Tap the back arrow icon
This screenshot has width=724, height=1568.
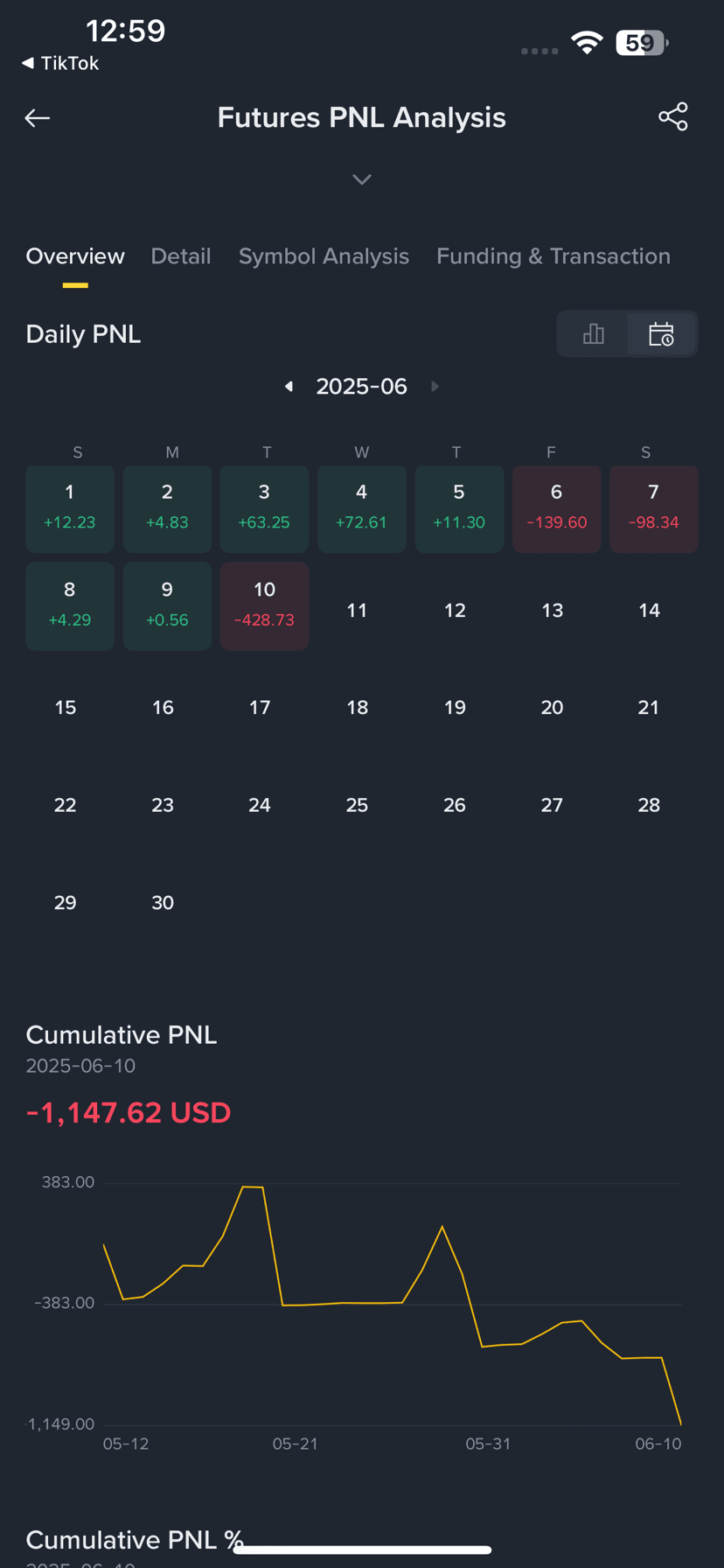pyautogui.click(x=37, y=118)
